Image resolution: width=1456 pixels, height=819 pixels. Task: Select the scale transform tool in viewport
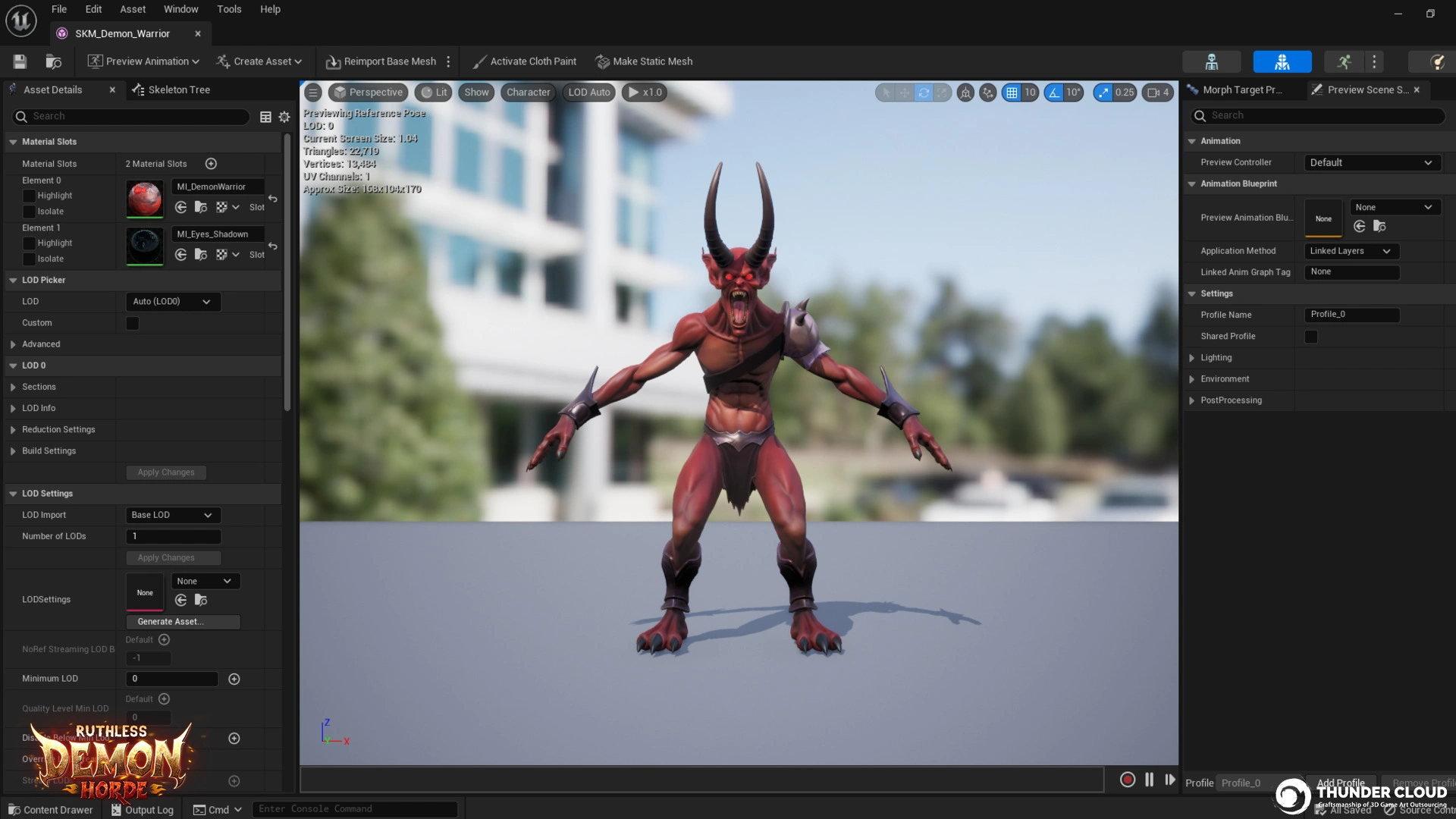[942, 93]
